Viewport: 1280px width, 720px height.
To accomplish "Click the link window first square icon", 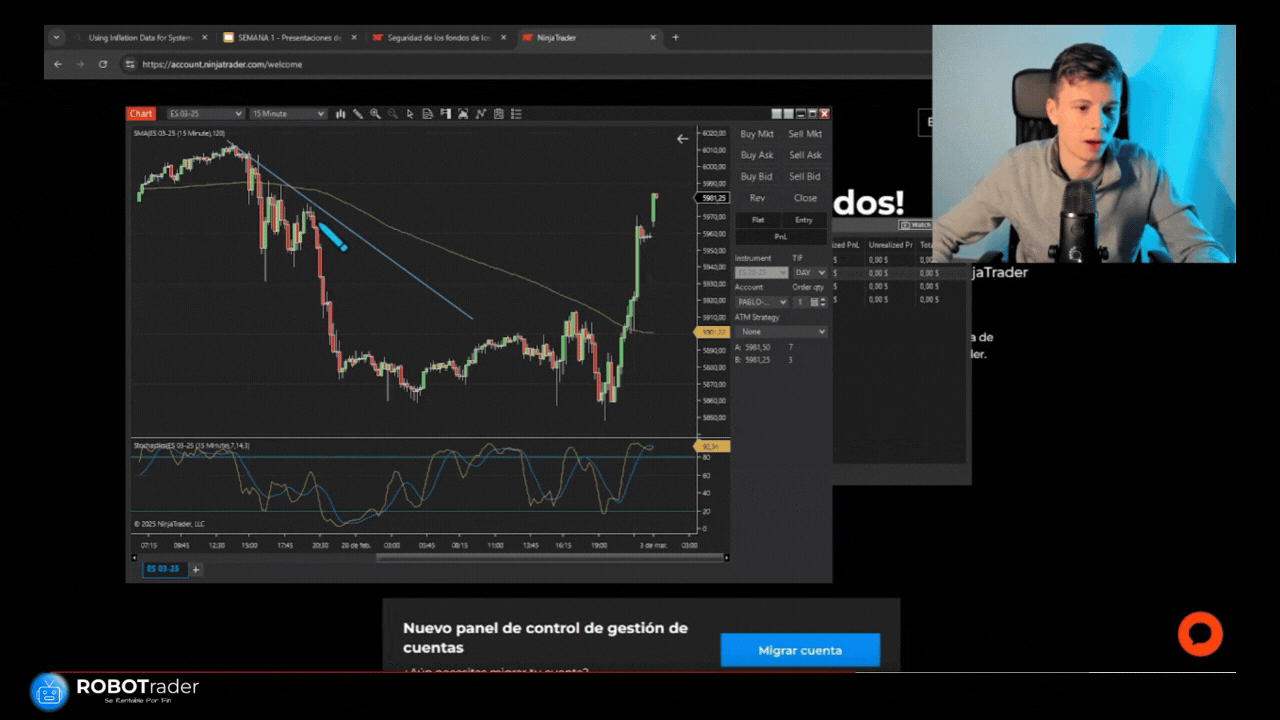I will [777, 114].
